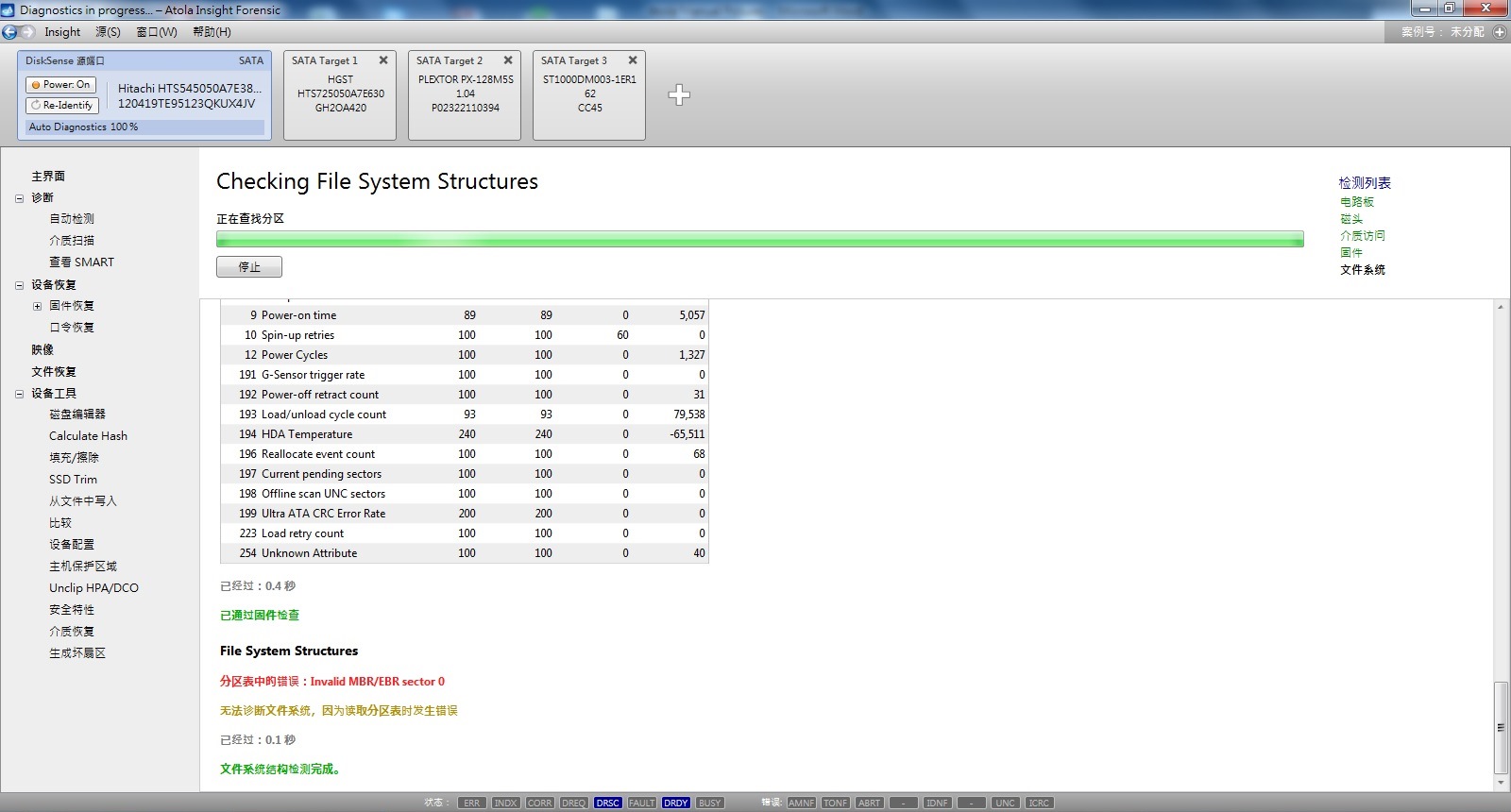The height and width of the screenshot is (812, 1511).
Task: Click the 文件系统 item in 检测列表
Action: 1362,270
